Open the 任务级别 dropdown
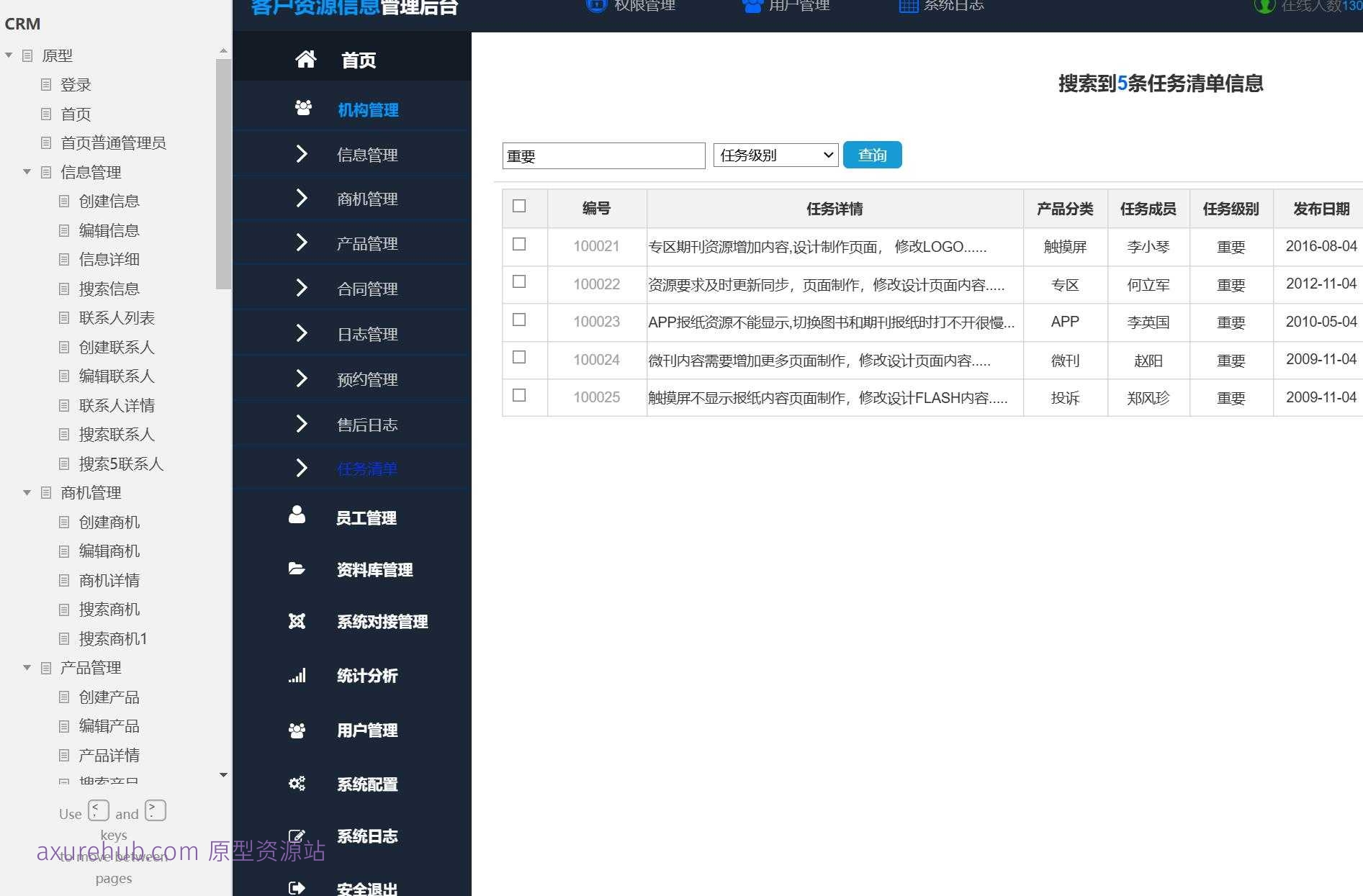The width and height of the screenshot is (1363, 896). click(775, 155)
